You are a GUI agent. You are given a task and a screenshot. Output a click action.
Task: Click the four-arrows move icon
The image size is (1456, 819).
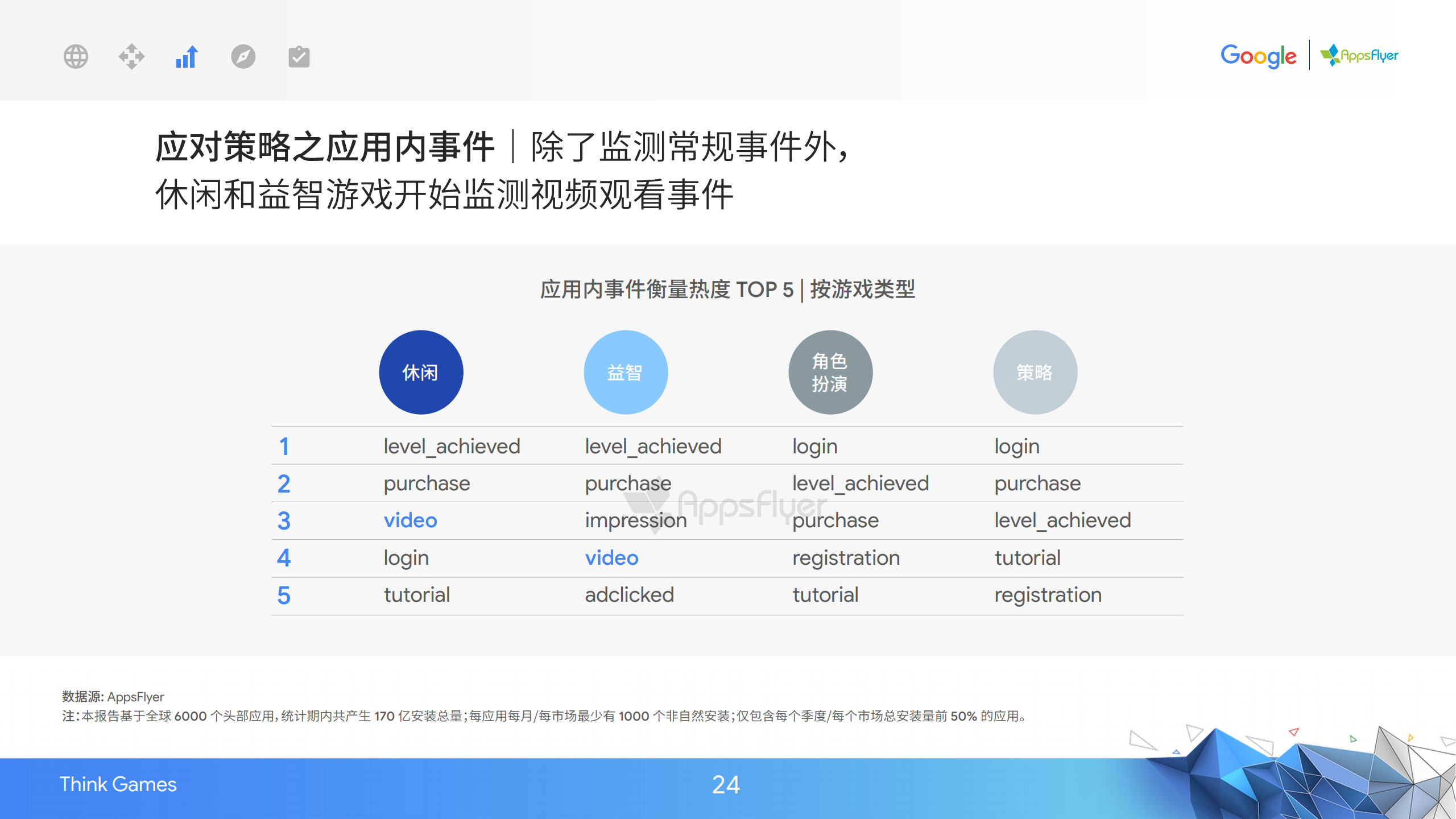131,56
